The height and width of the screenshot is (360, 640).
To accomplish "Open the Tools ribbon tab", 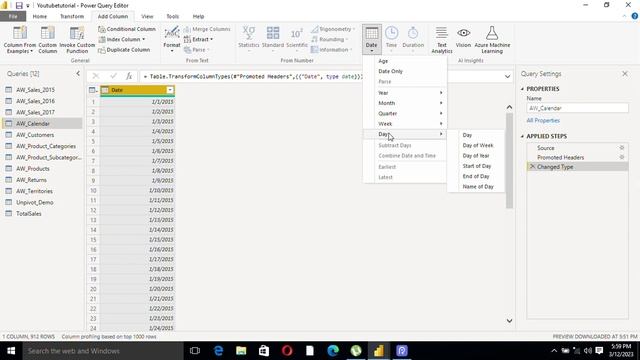I will 173,16.
